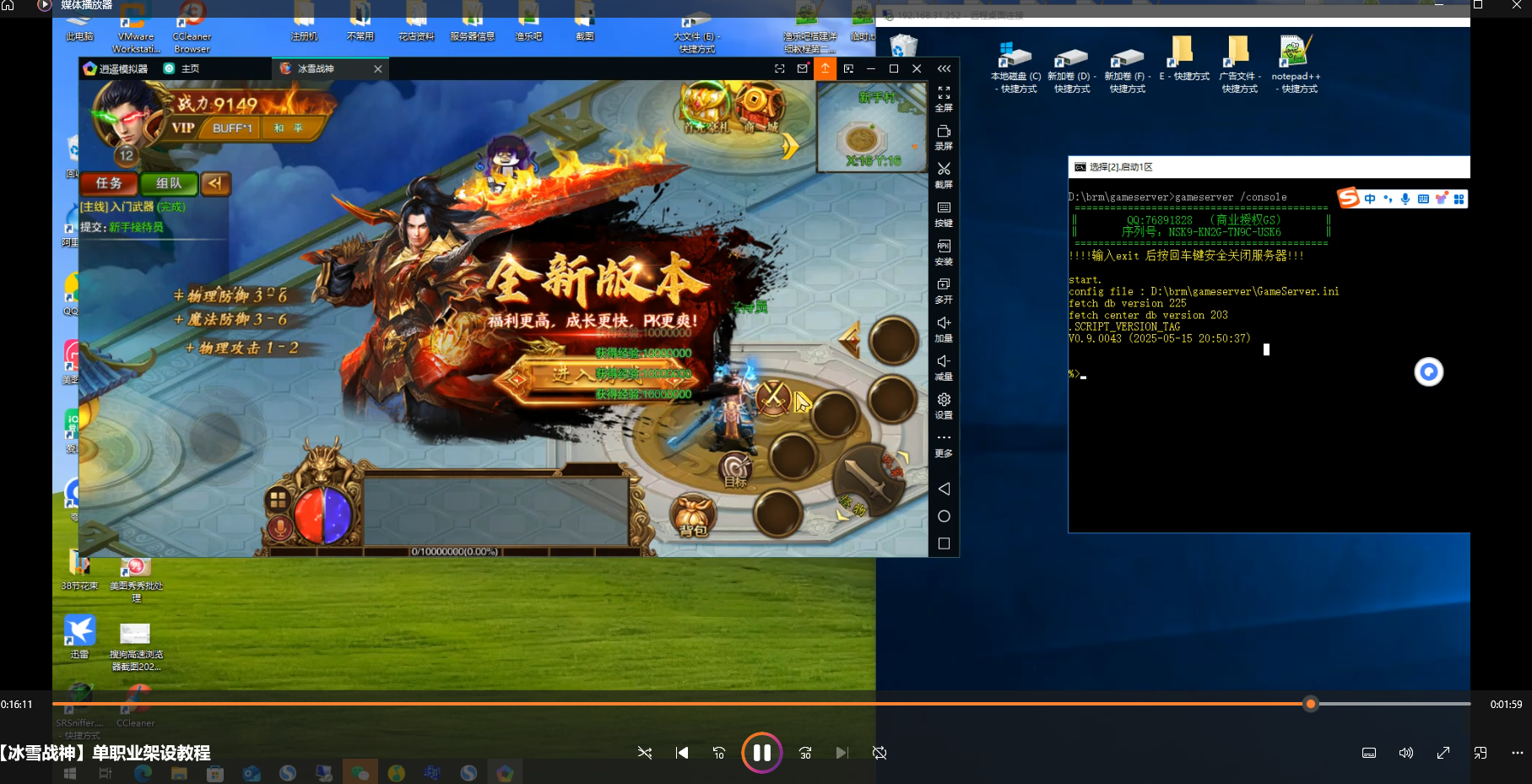Viewport: 1532px width, 784px height.
Task: Click the mail envelope icon in emulator title bar
Action: click(x=803, y=68)
